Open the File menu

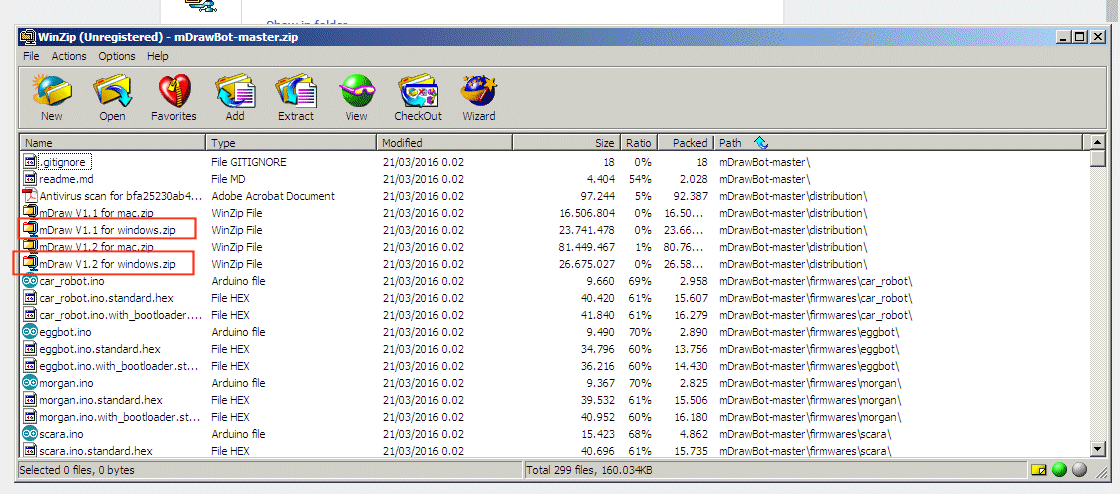[x=31, y=56]
